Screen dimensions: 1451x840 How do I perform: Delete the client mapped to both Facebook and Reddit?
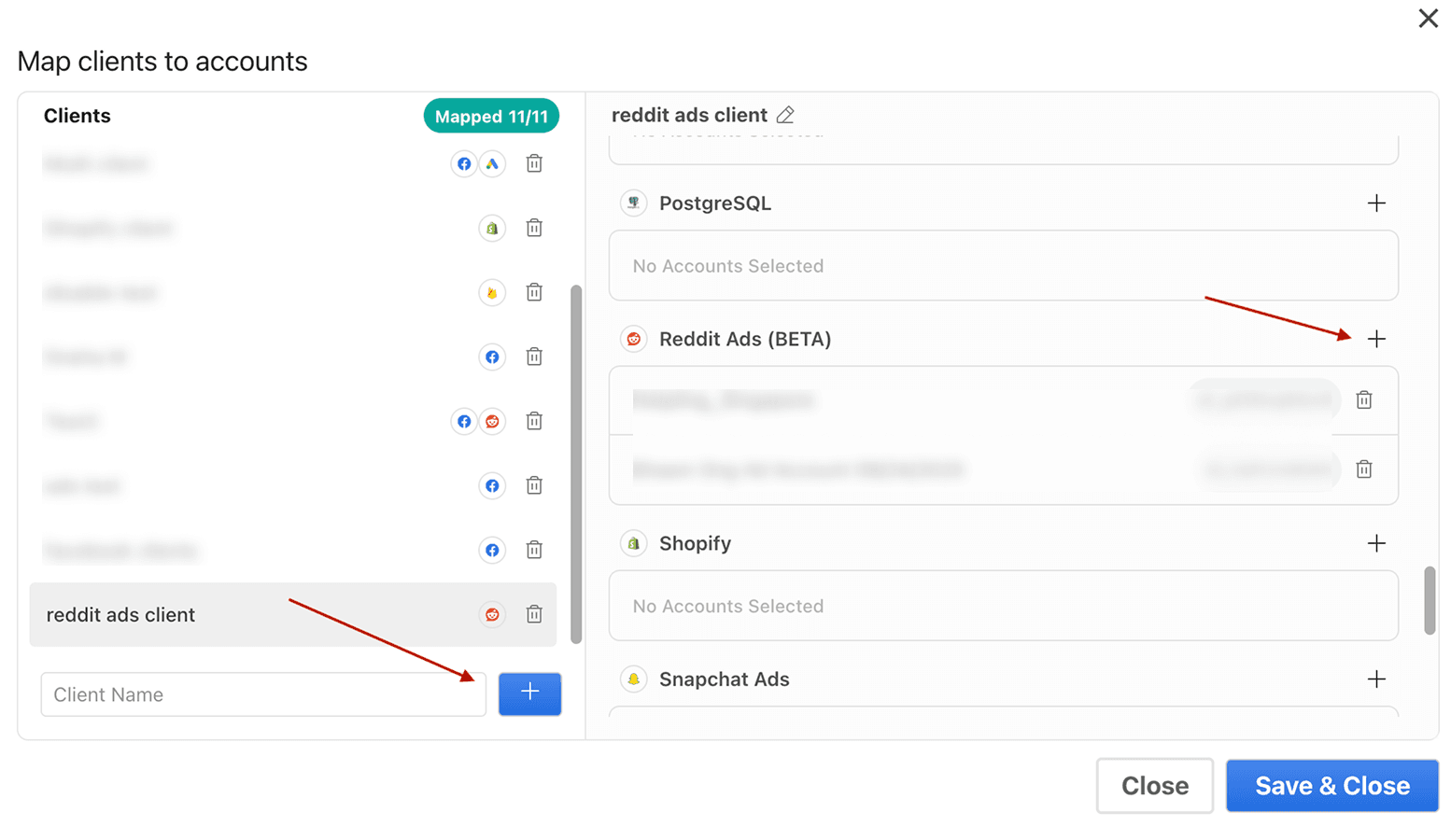534,421
